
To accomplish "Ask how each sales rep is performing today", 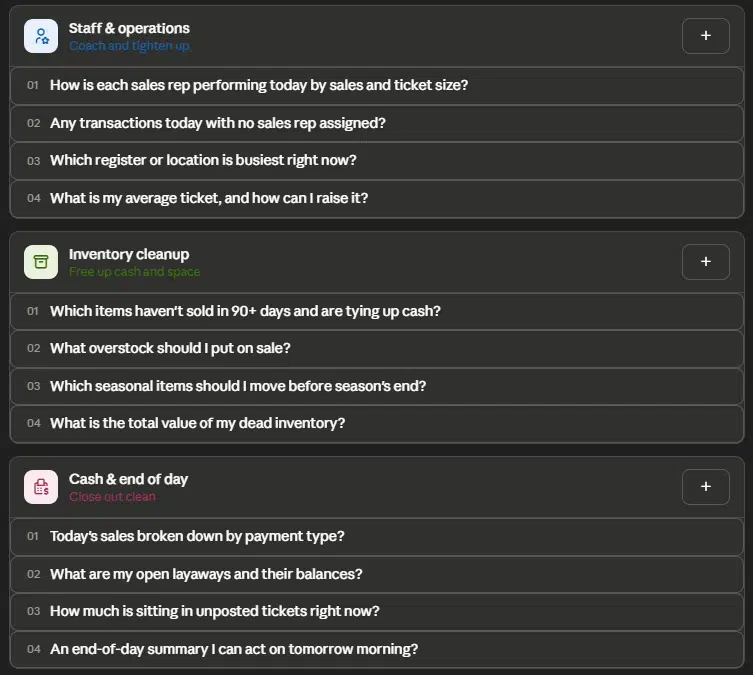I will click(x=377, y=85).
